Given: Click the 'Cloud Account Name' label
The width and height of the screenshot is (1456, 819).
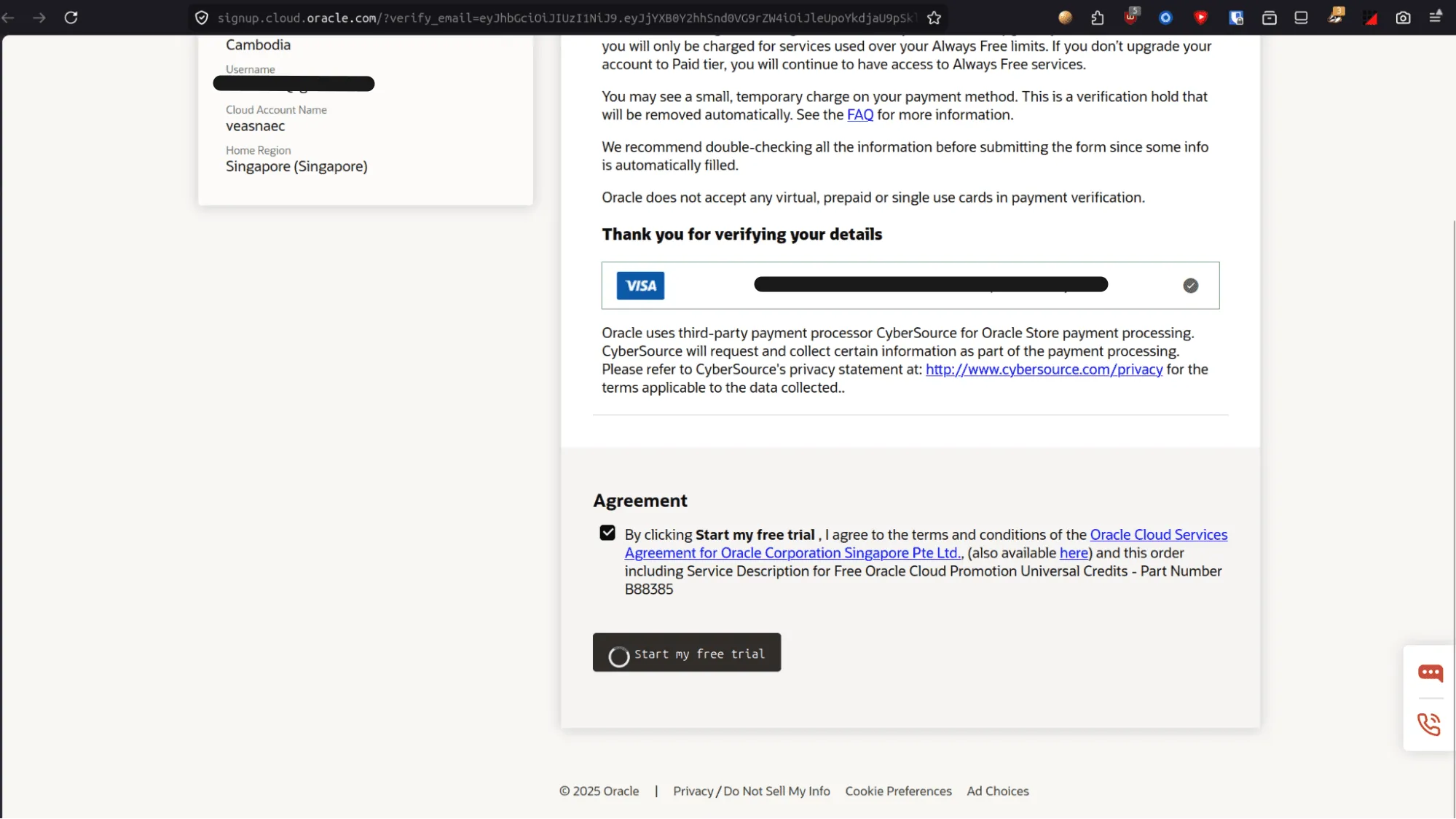Looking at the screenshot, I should click(x=276, y=110).
